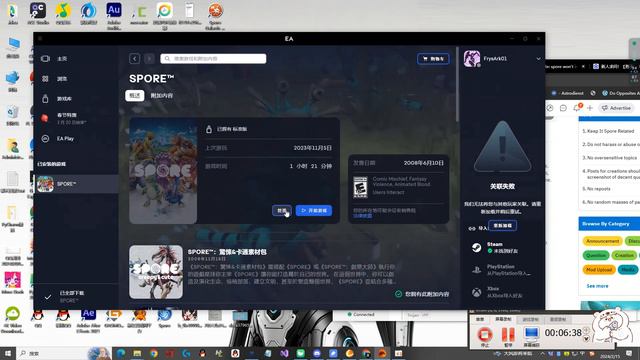Screen dimensions: 640x360
Task: Click the manage button beside Play
Action: coord(282,211)
